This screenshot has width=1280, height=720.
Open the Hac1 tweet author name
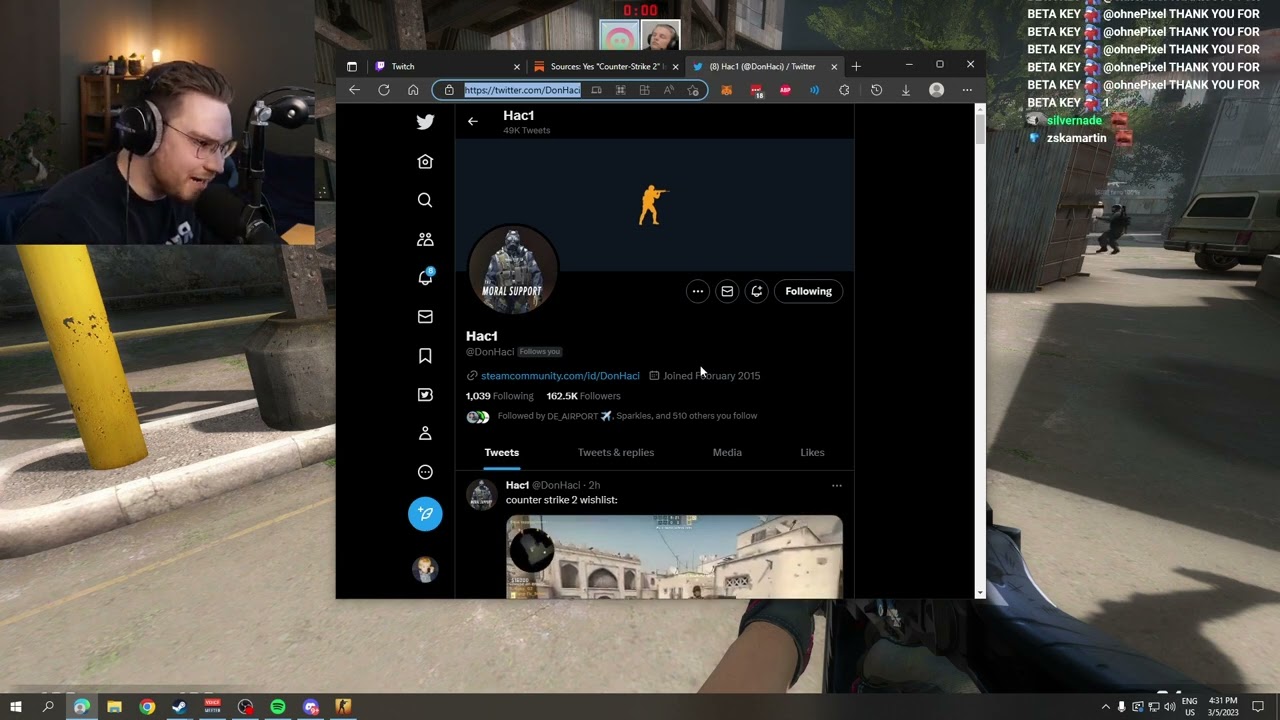[x=517, y=485]
